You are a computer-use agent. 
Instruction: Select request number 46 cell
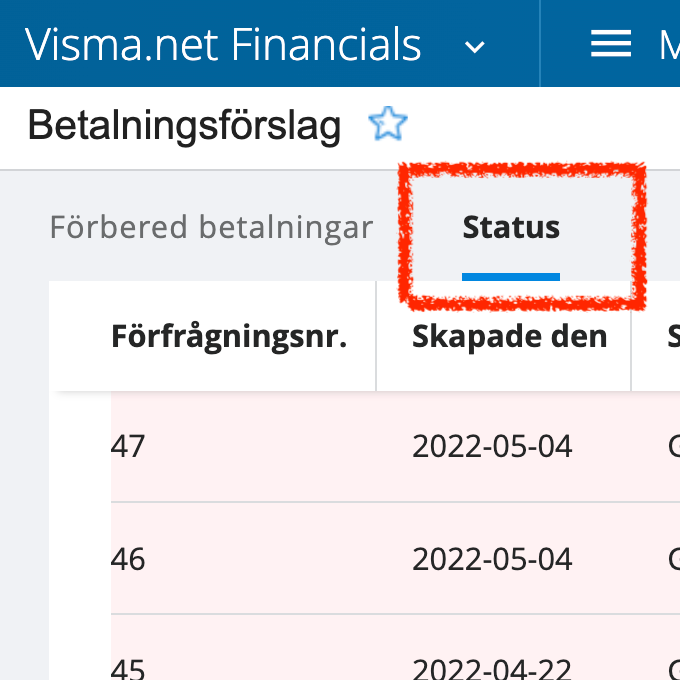pyautogui.click(x=128, y=558)
